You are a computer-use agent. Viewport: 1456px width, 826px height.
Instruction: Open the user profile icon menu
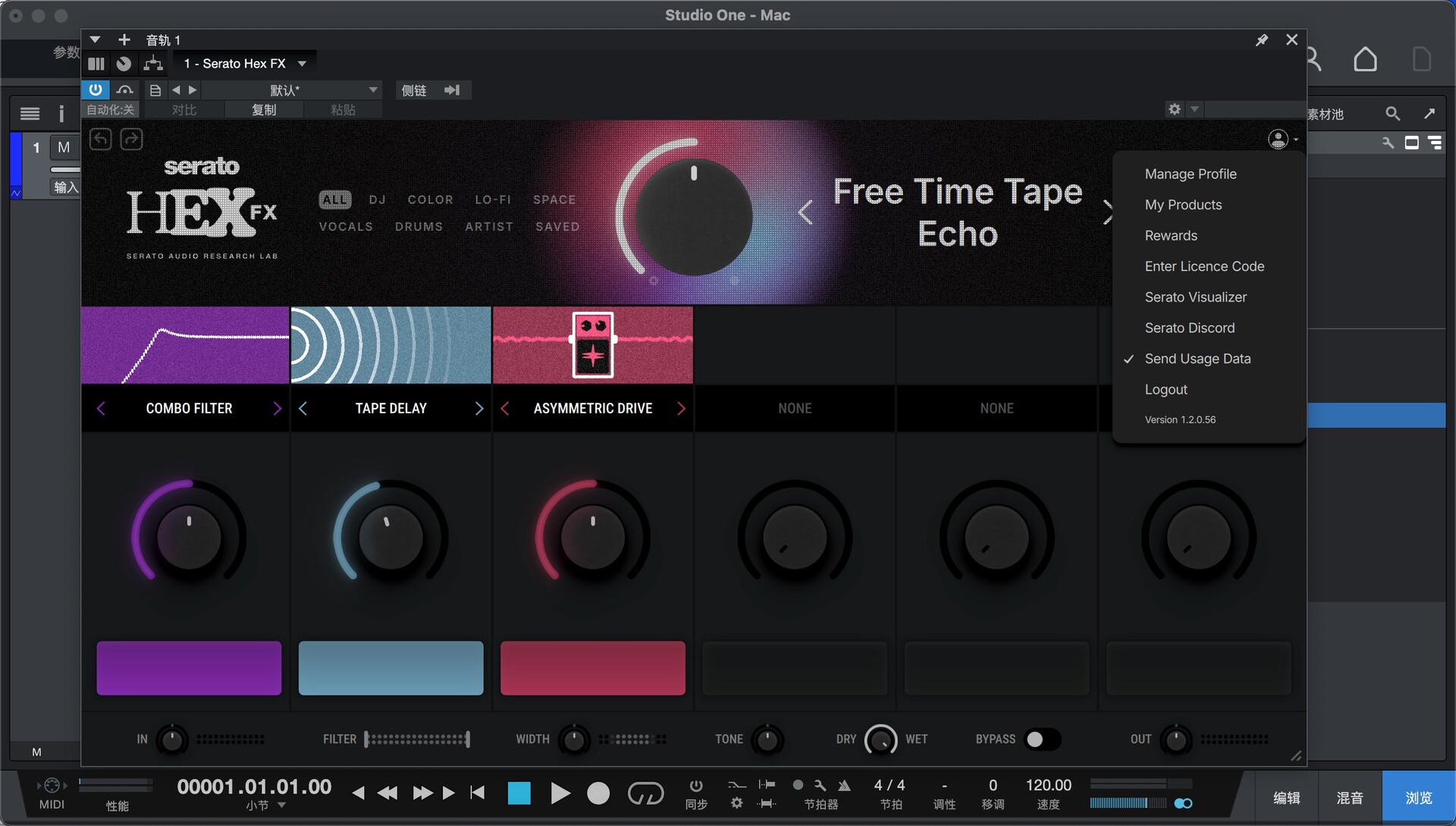click(1279, 140)
